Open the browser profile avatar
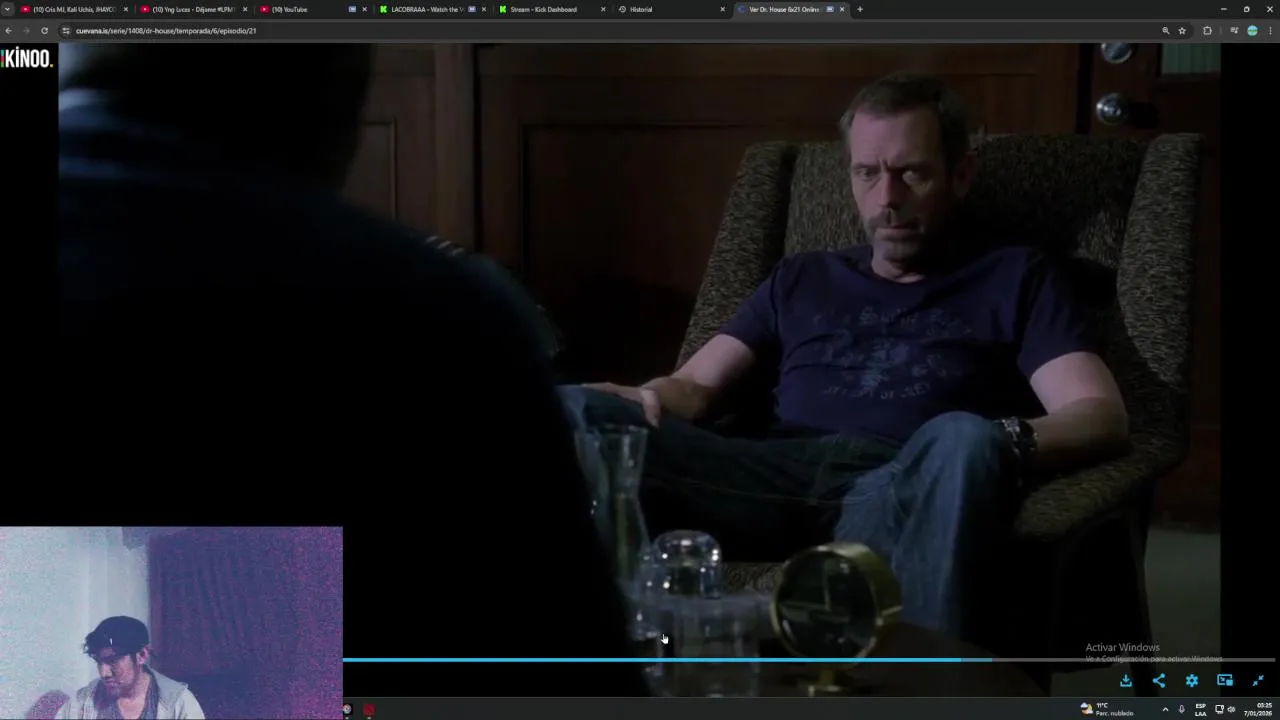 pos(1252,31)
